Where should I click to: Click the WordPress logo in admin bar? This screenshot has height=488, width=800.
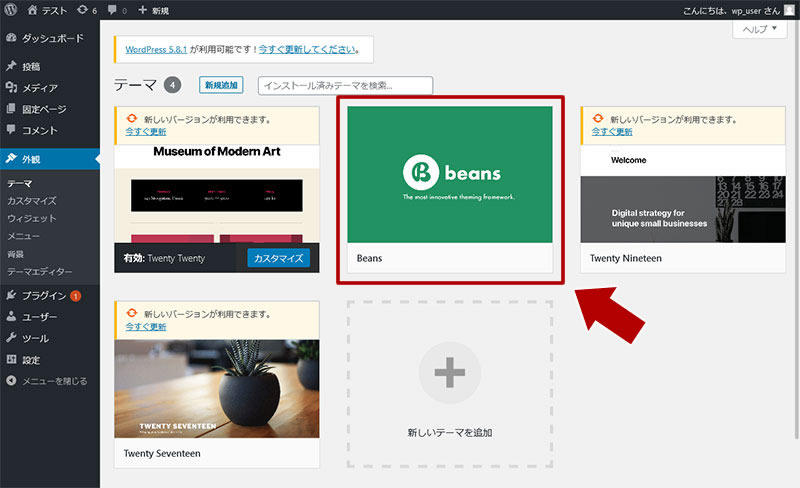[x=11, y=9]
